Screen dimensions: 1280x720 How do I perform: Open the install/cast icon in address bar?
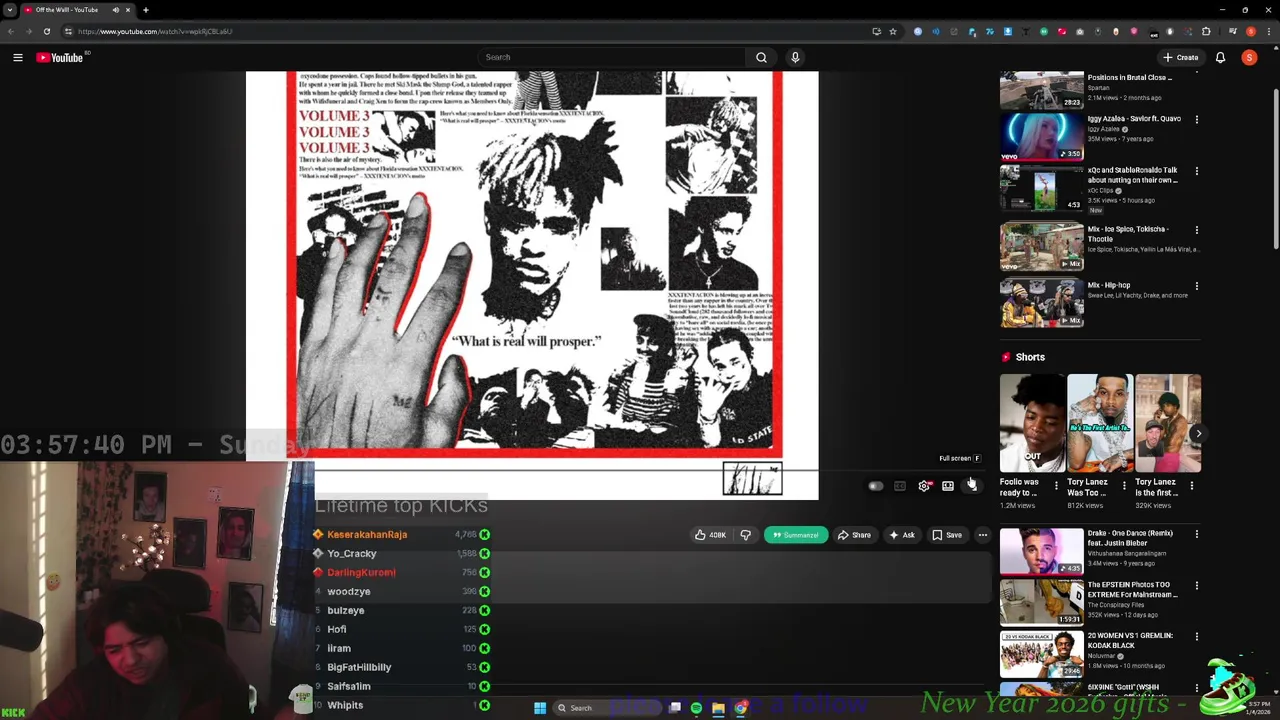[x=876, y=31]
